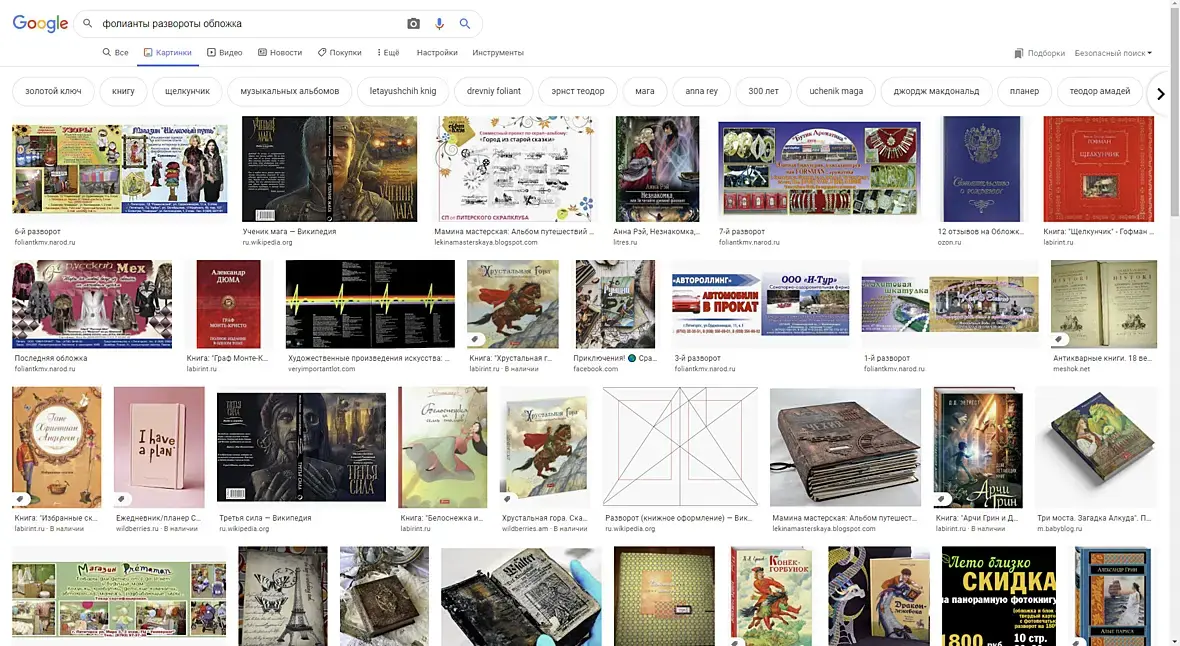The image size is (1180, 646).
Task: Open the Google logo homepage
Action: (40, 23)
